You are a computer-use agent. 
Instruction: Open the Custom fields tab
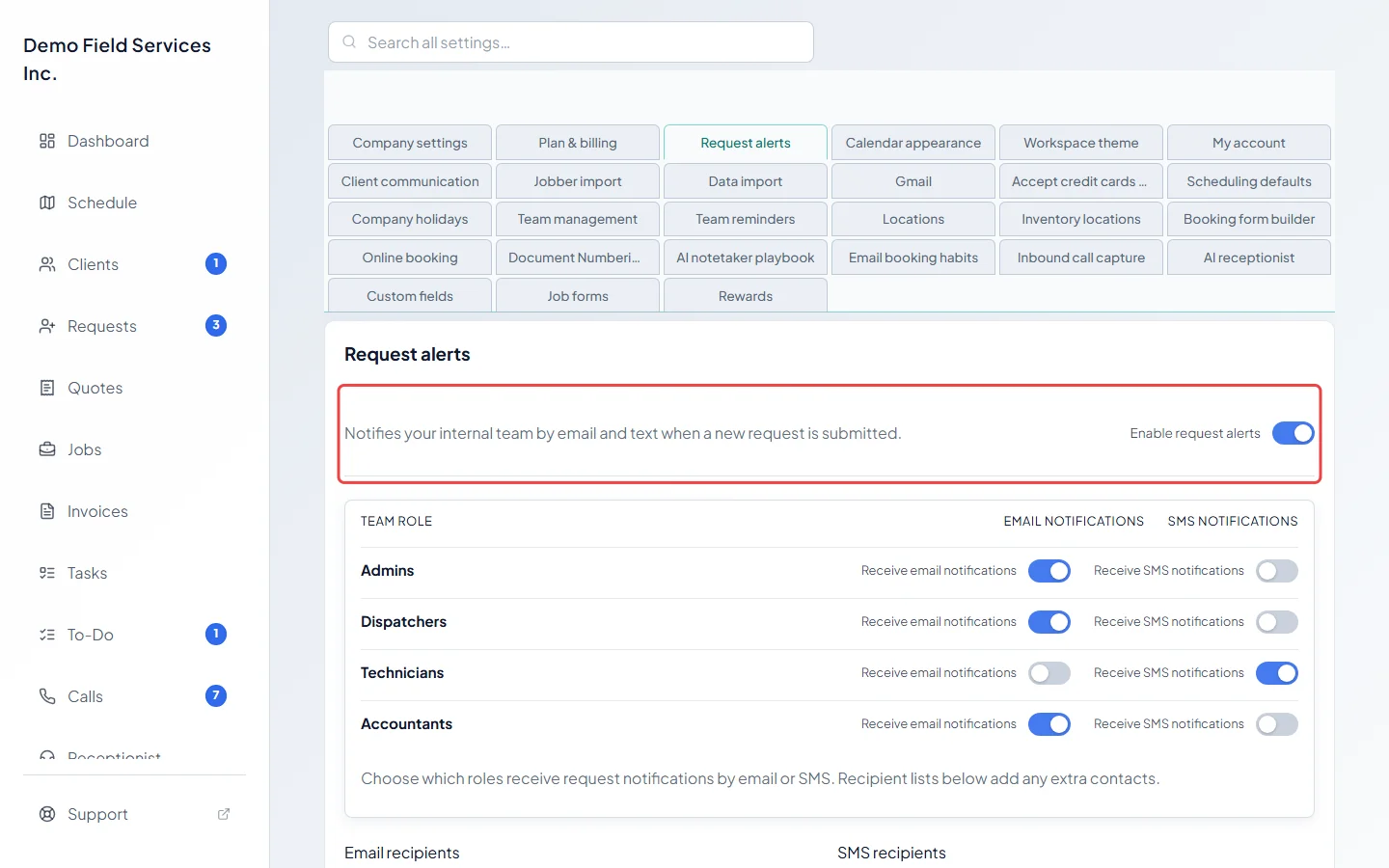coord(410,295)
